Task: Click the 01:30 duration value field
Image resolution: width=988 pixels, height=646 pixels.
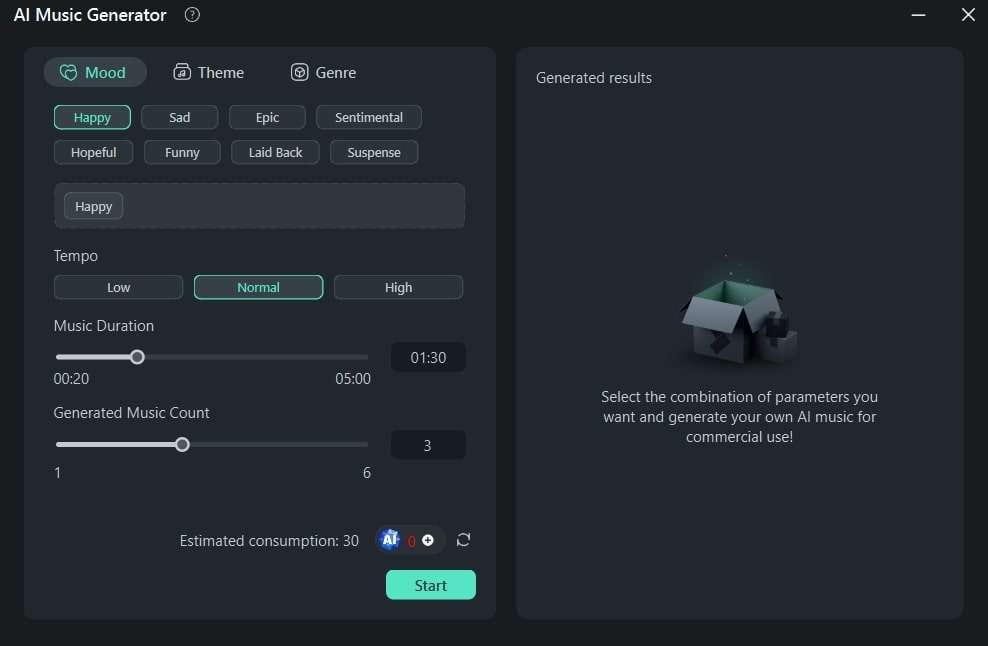Action: tap(428, 357)
